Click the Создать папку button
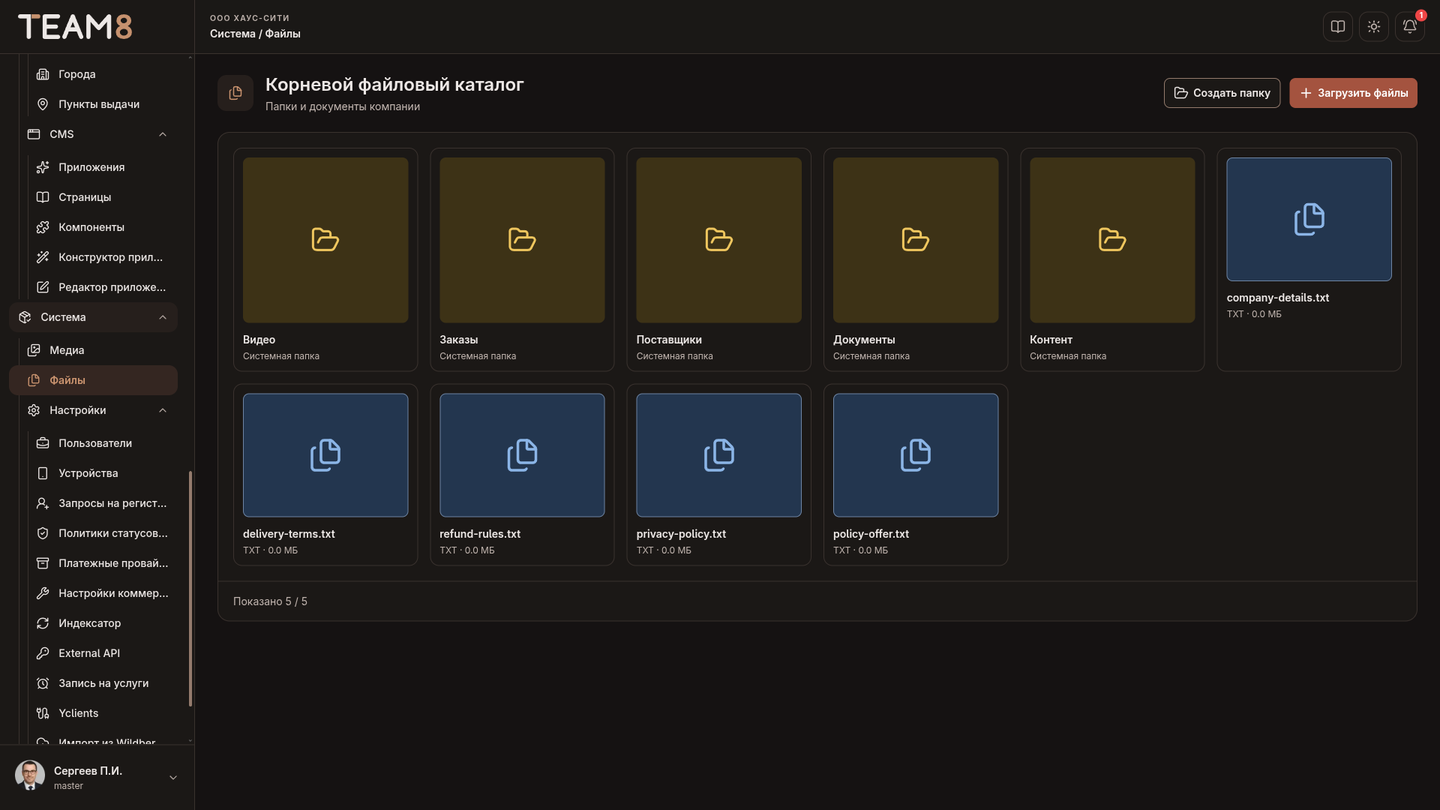The image size is (1440, 810). point(1222,93)
